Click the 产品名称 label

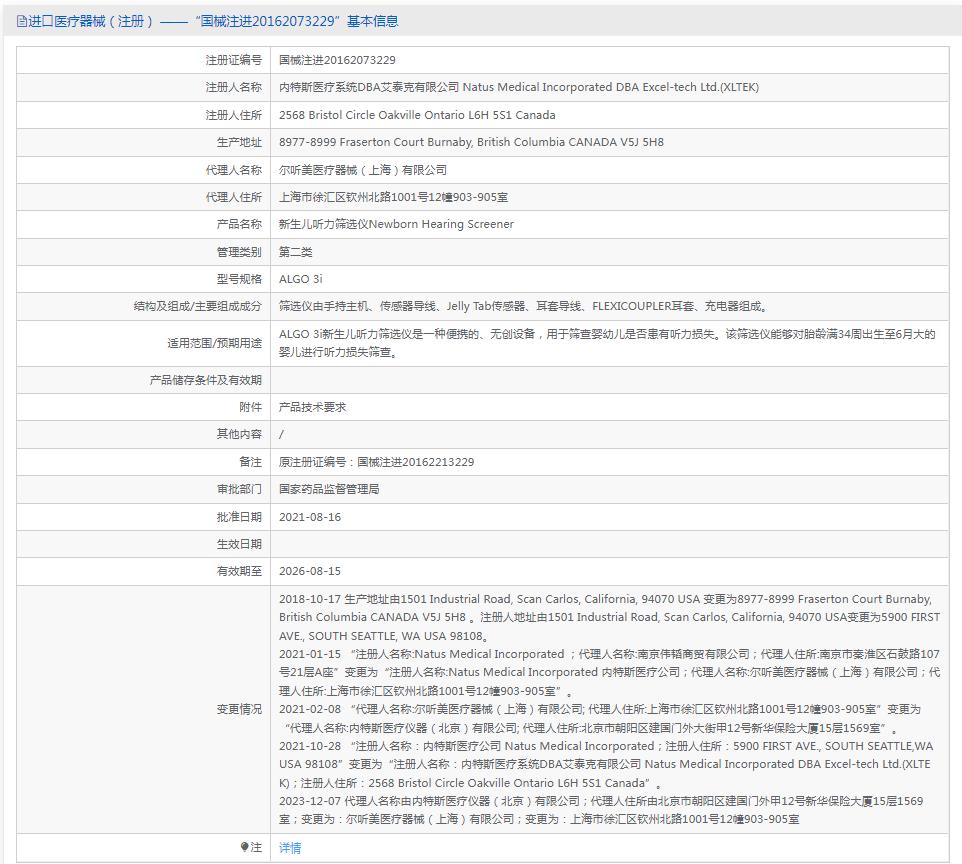(x=239, y=224)
